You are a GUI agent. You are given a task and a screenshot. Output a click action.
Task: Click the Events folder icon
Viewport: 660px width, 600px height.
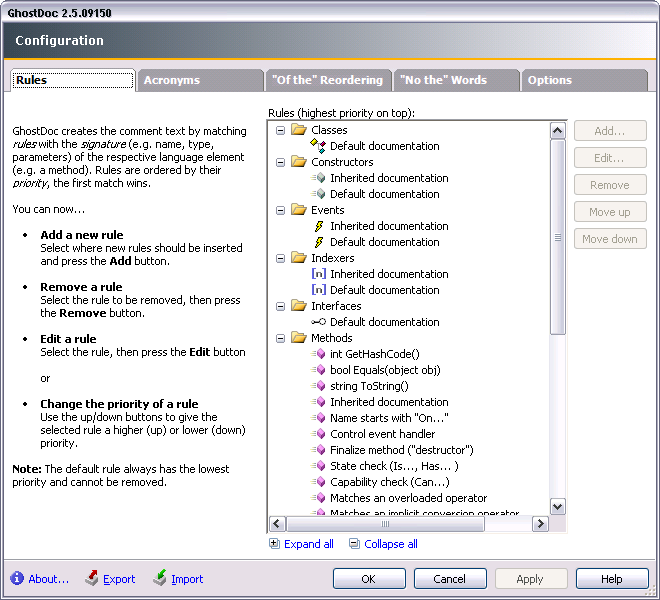[299, 209]
